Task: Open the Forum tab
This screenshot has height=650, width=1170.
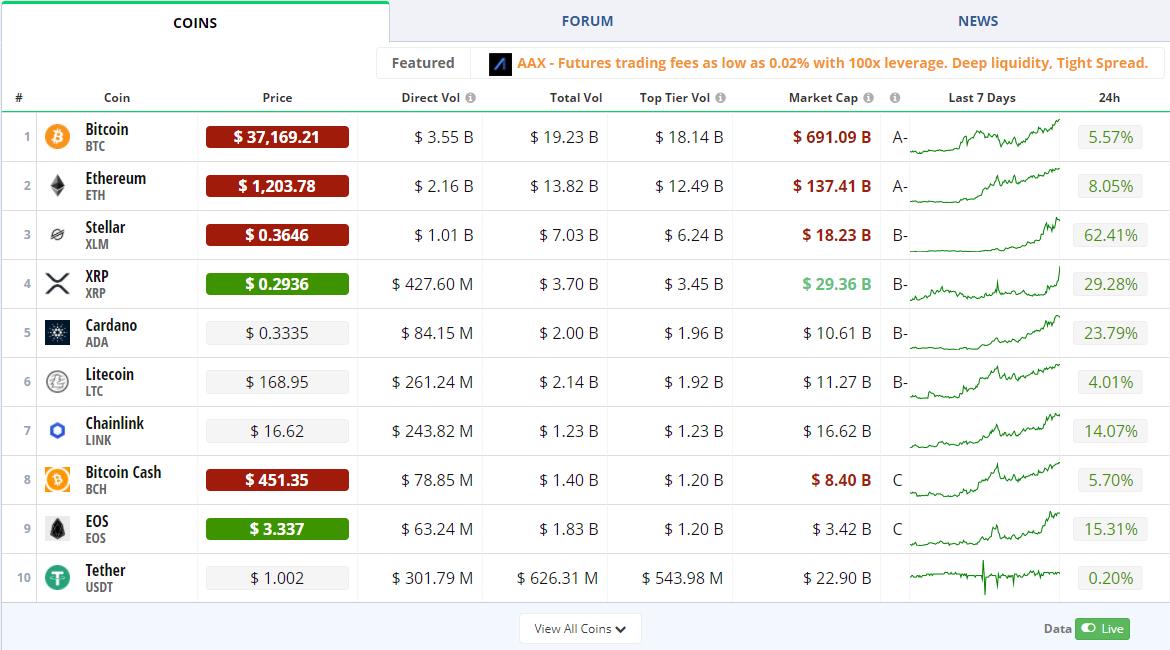Action: point(587,21)
